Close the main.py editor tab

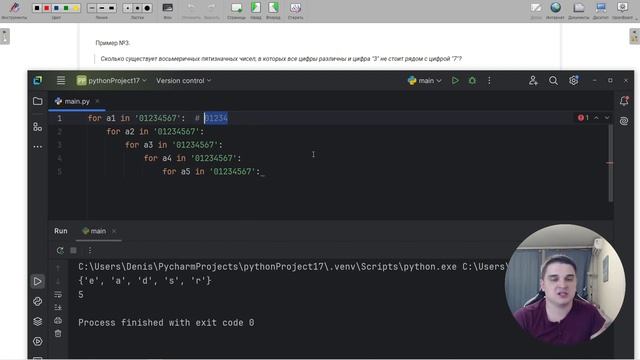(97, 101)
